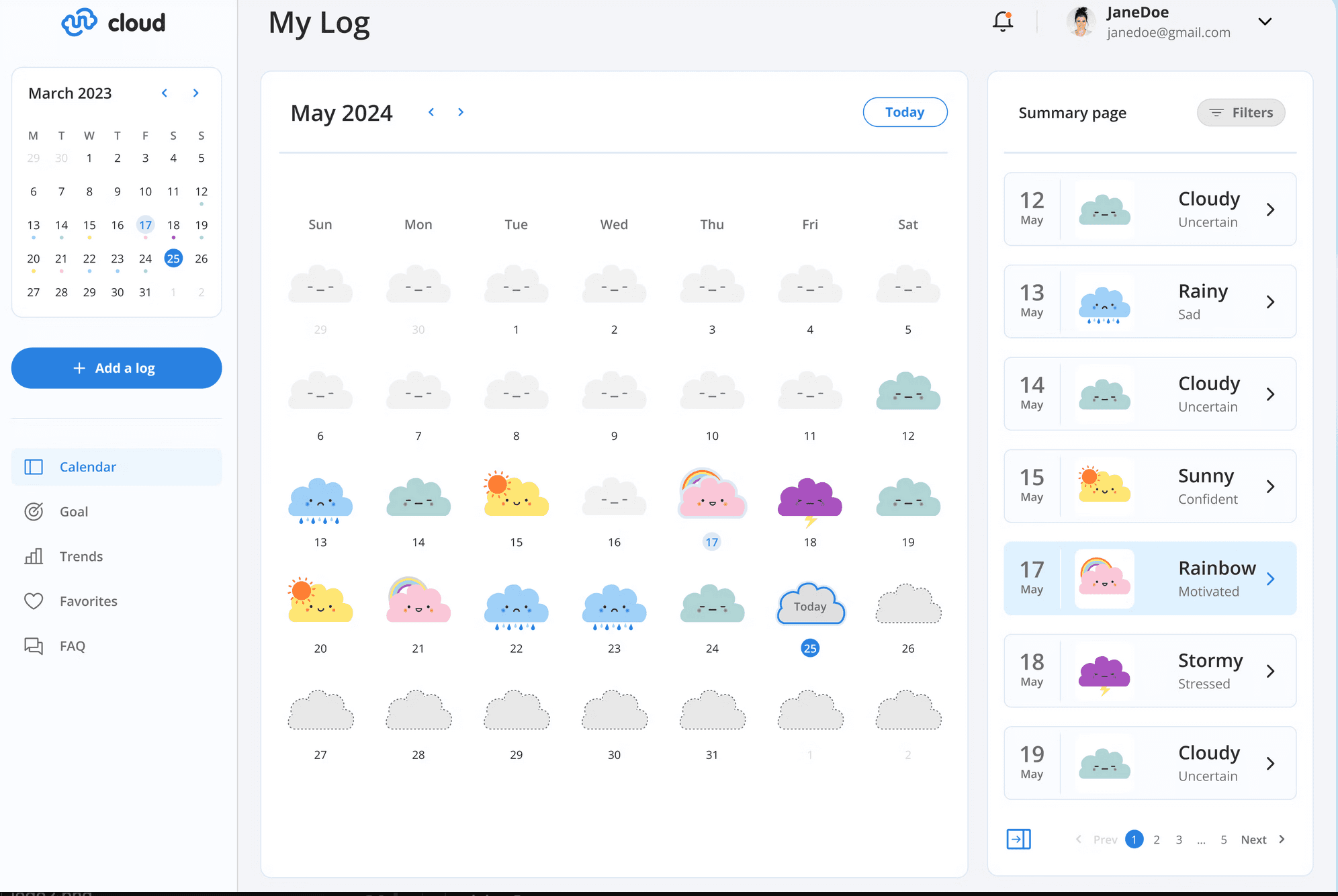This screenshot has height=896, width=1338.
Task: Open the 18 May Stormy summary arrow
Action: pos(1270,671)
